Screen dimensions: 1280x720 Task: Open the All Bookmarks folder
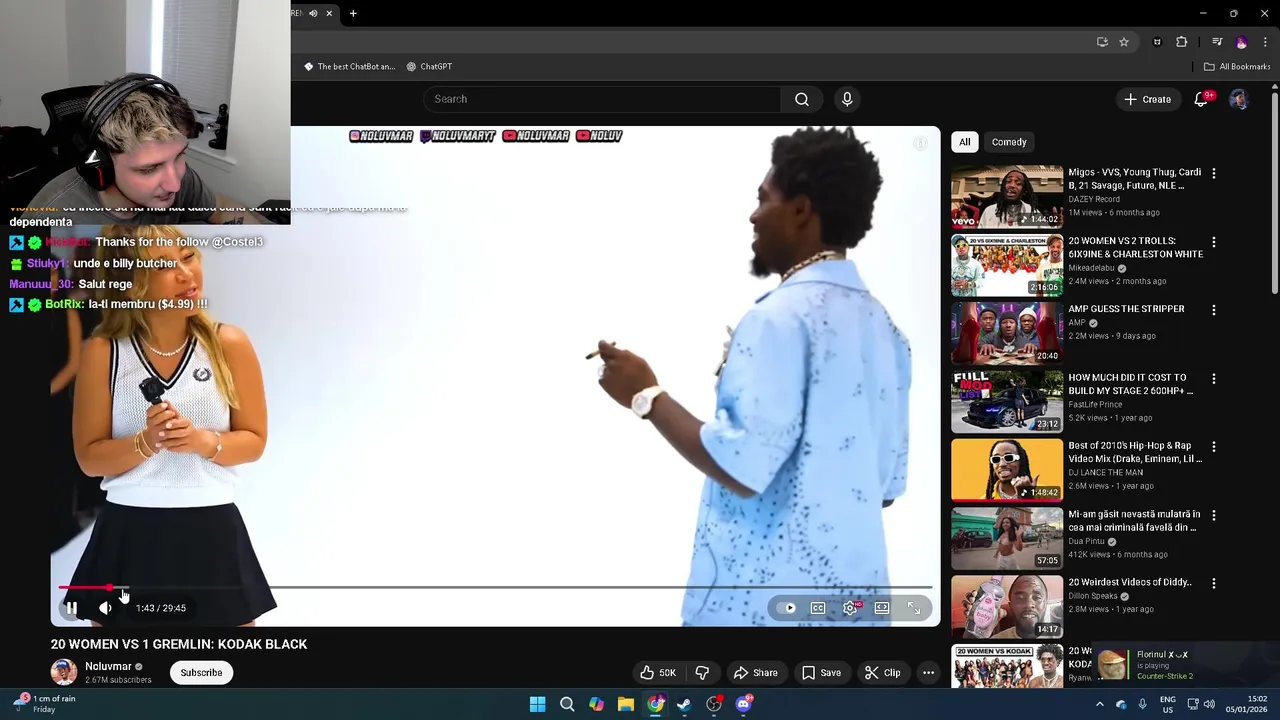click(x=1237, y=67)
